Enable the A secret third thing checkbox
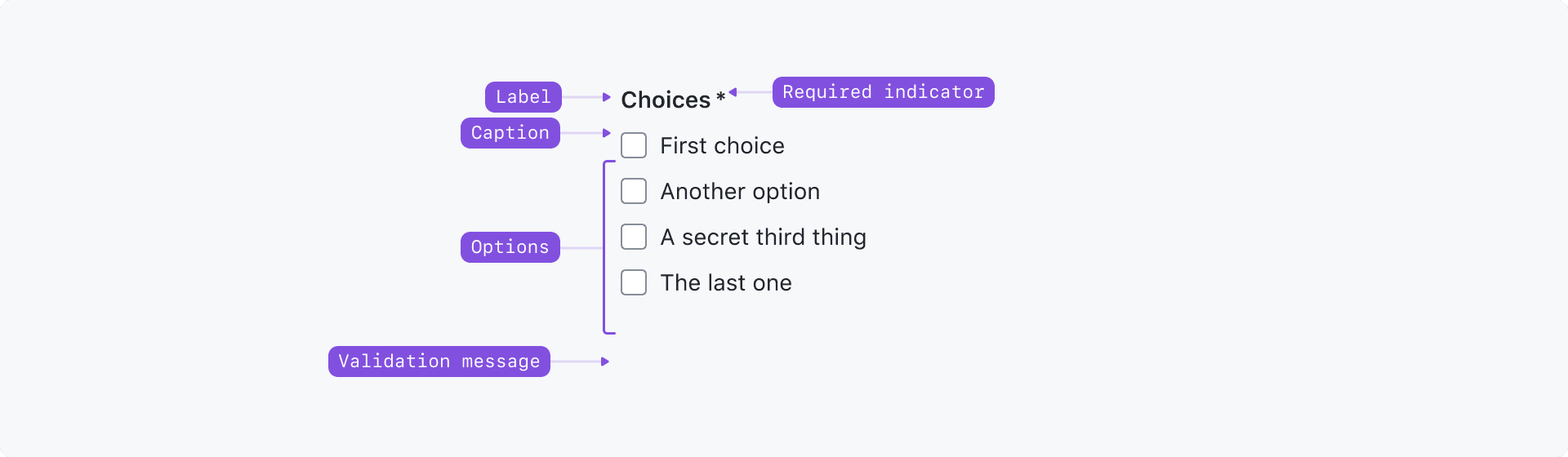This screenshot has height=457, width=1568. point(634,237)
